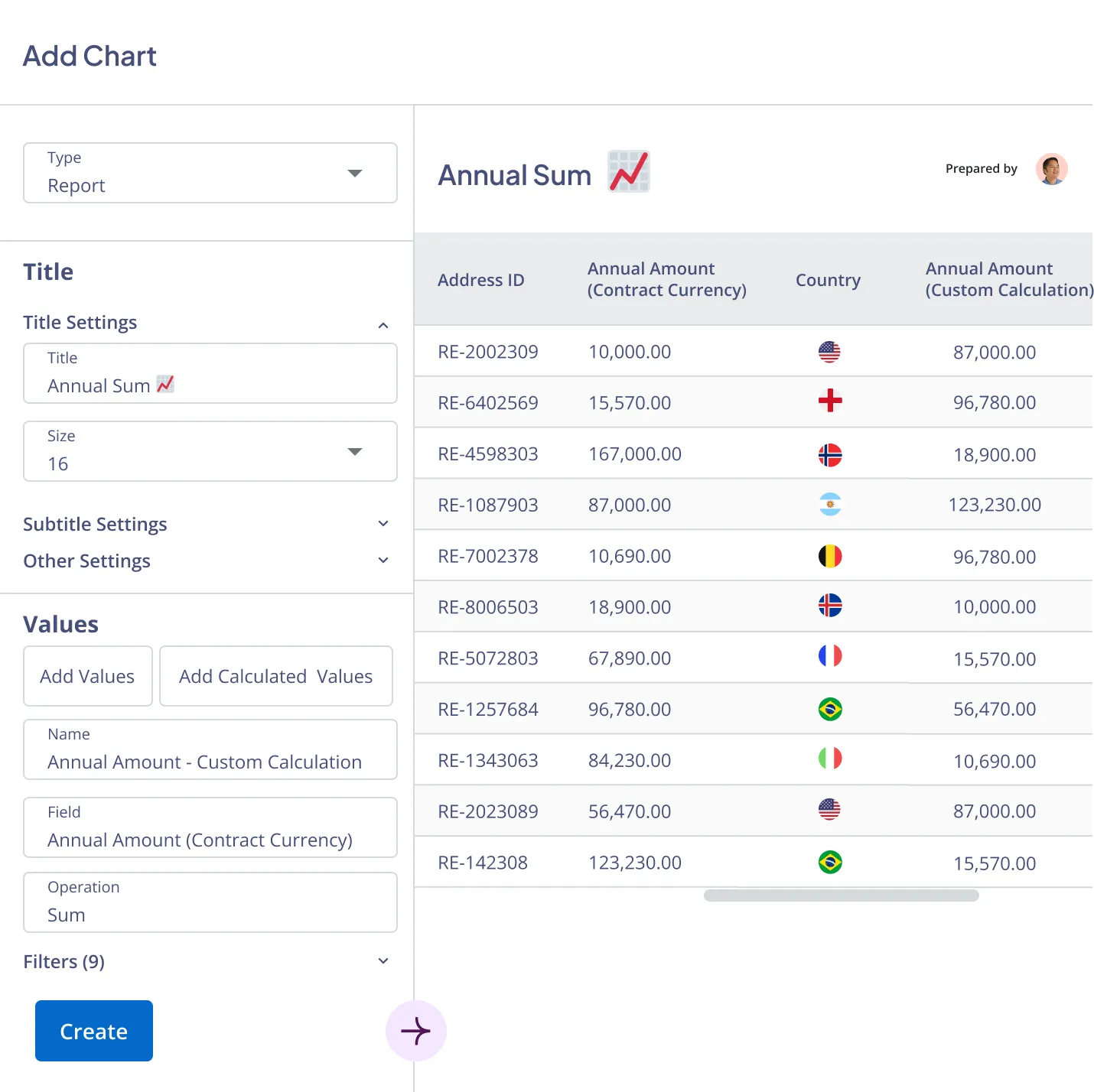Click the custom calculation value 18,900.00

coord(995,454)
